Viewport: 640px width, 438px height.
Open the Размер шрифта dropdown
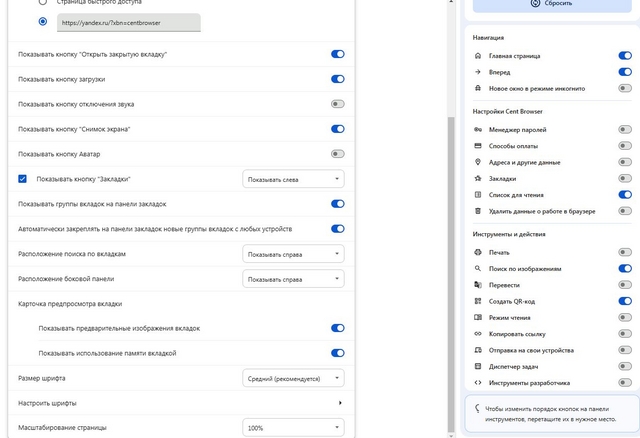click(x=293, y=378)
